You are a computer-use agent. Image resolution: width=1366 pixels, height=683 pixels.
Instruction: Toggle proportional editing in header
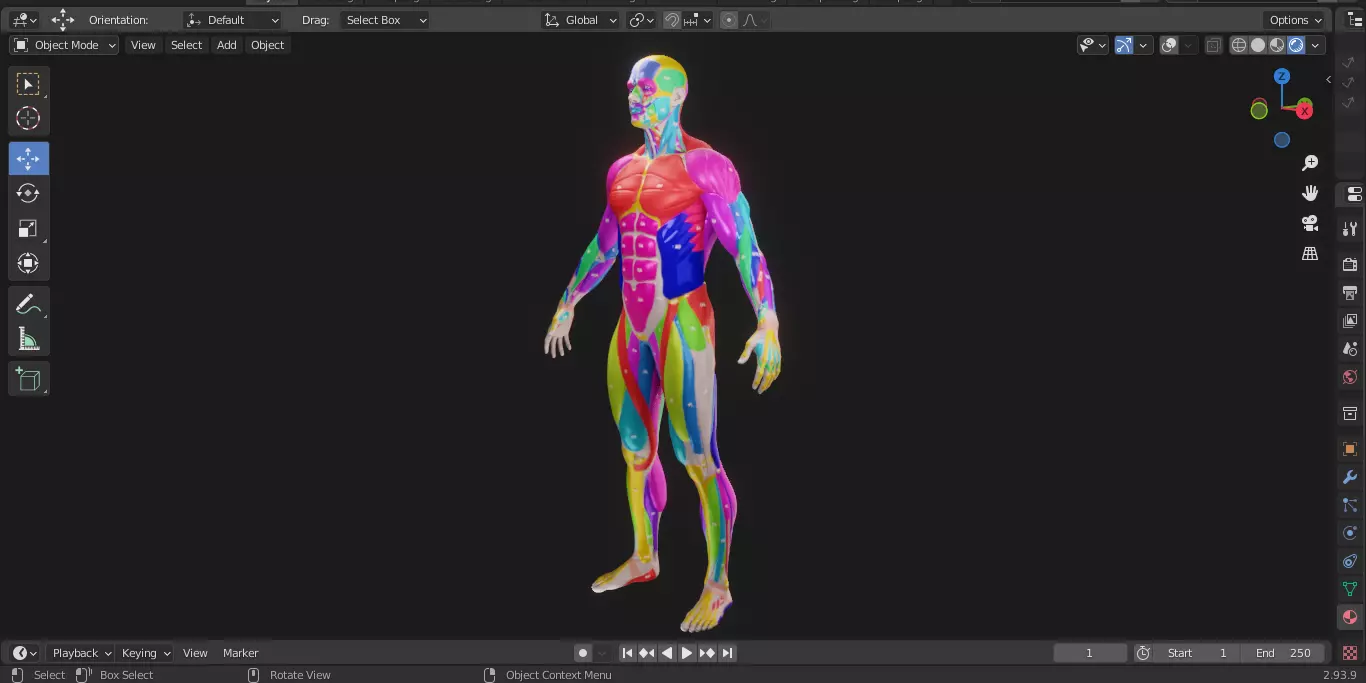point(729,20)
